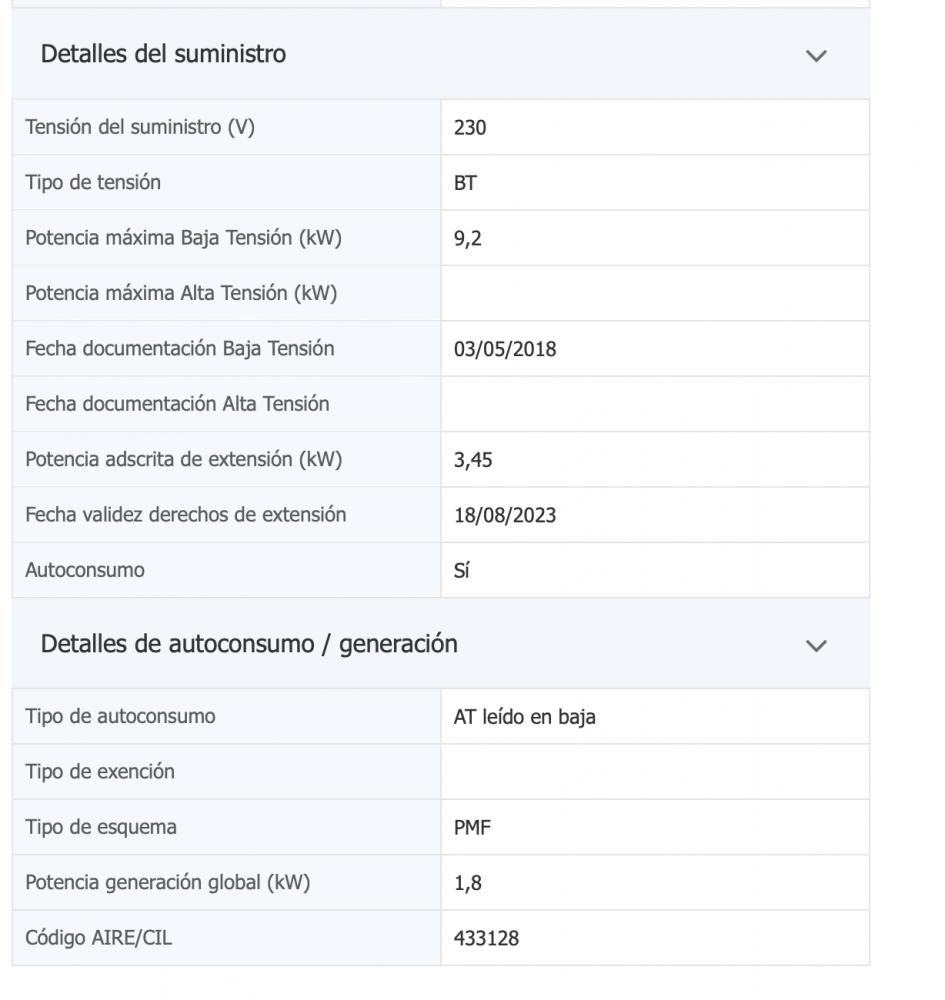The width and height of the screenshot is (945, 1000).
Task: Select Potencia adscrita de extensión value 3,45
Action: (x=473, y=460)
